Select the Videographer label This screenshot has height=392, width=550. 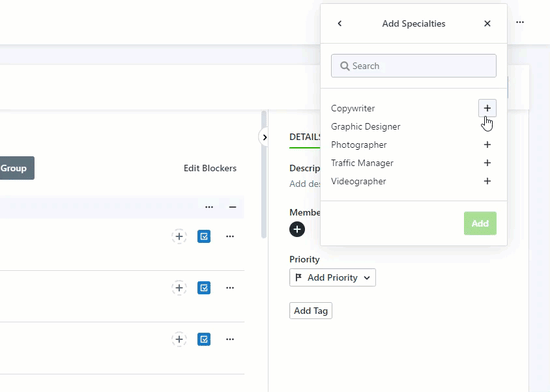click(358, 181)
